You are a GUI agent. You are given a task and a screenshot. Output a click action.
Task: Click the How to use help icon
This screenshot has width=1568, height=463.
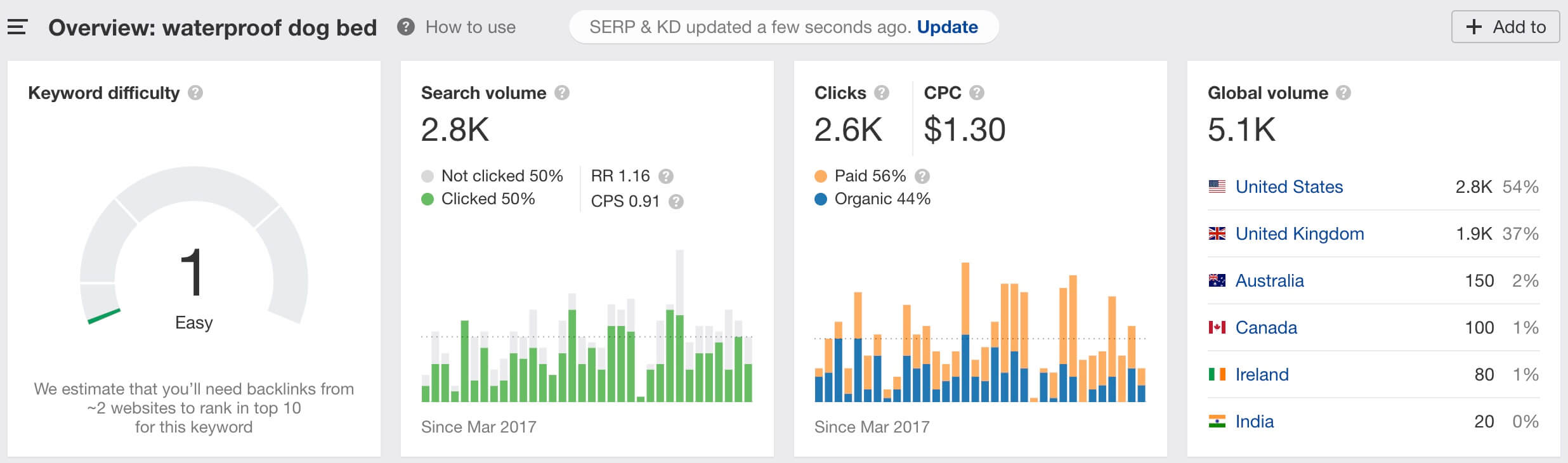pos(406,27)
